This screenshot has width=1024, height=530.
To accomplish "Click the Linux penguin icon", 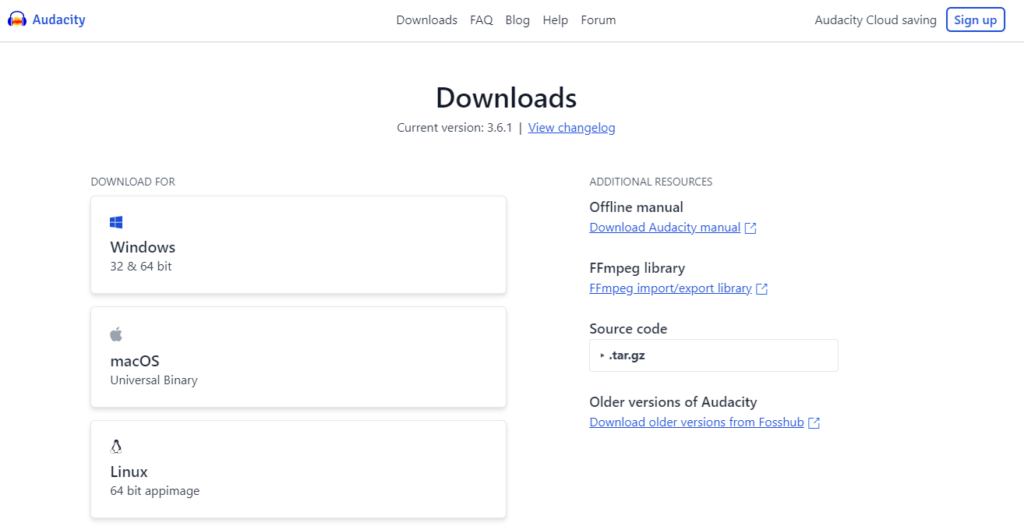I will [116, 447].
